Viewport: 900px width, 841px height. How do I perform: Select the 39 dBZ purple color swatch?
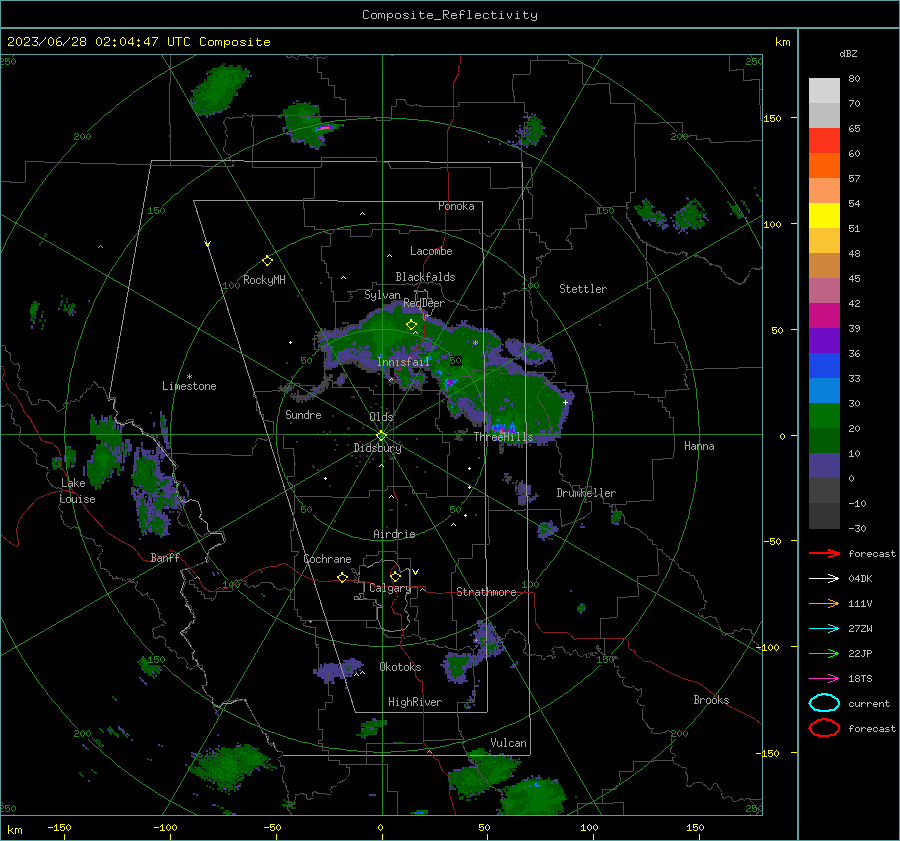[x=824, y=341]
